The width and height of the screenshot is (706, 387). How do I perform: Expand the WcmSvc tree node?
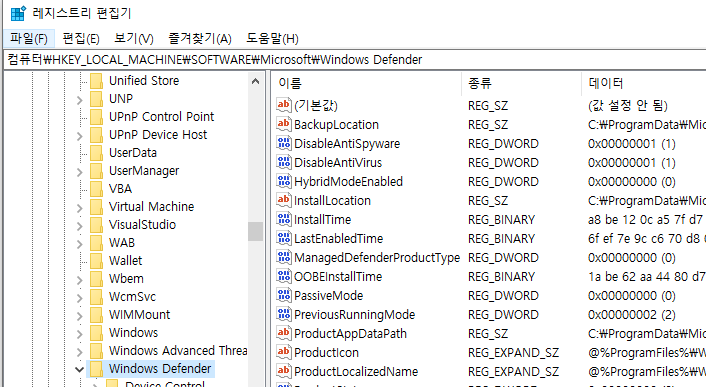(x=80, y=298)
